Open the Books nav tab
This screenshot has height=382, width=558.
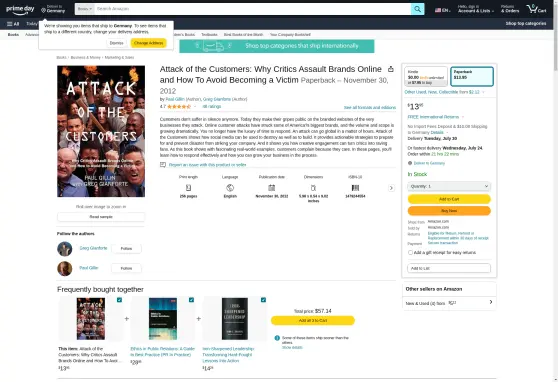14,35
